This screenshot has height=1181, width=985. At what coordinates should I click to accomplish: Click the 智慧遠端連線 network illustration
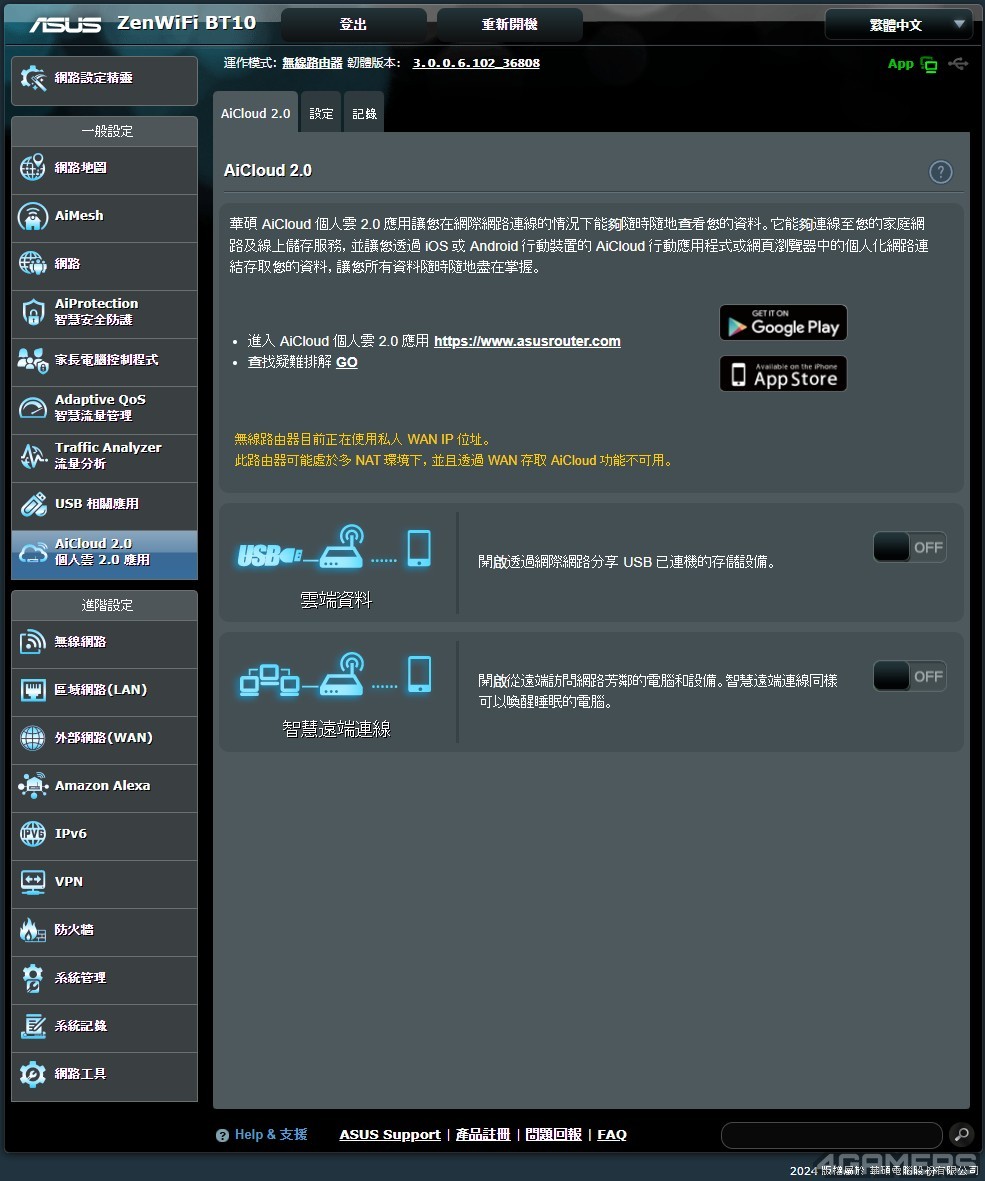(335, 675)
